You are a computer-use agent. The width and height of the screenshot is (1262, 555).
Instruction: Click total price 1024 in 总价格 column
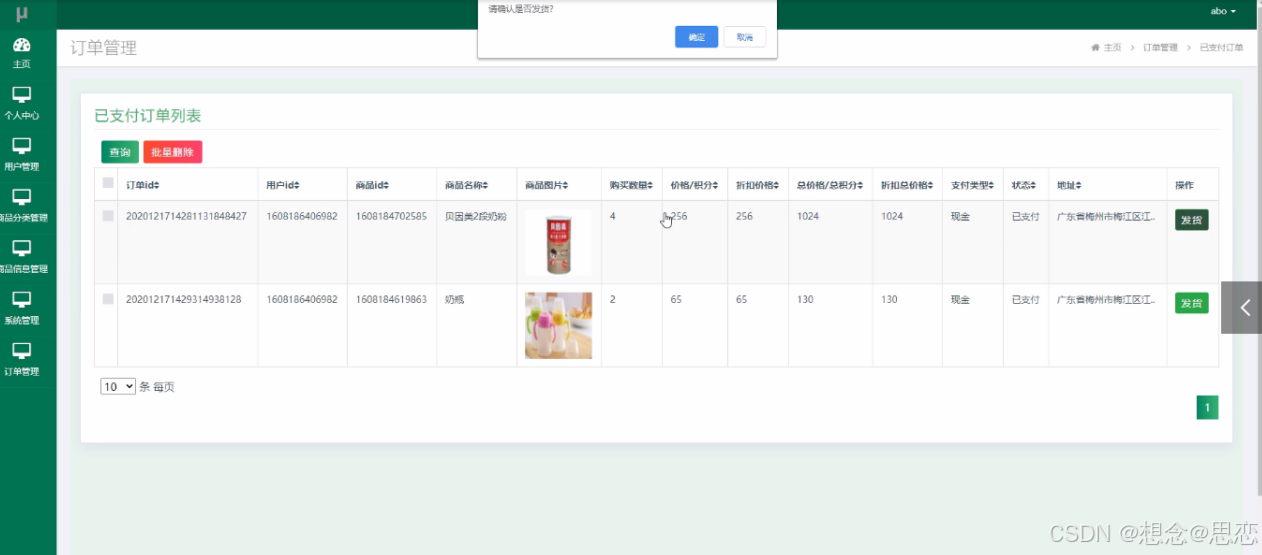[808, 216]
